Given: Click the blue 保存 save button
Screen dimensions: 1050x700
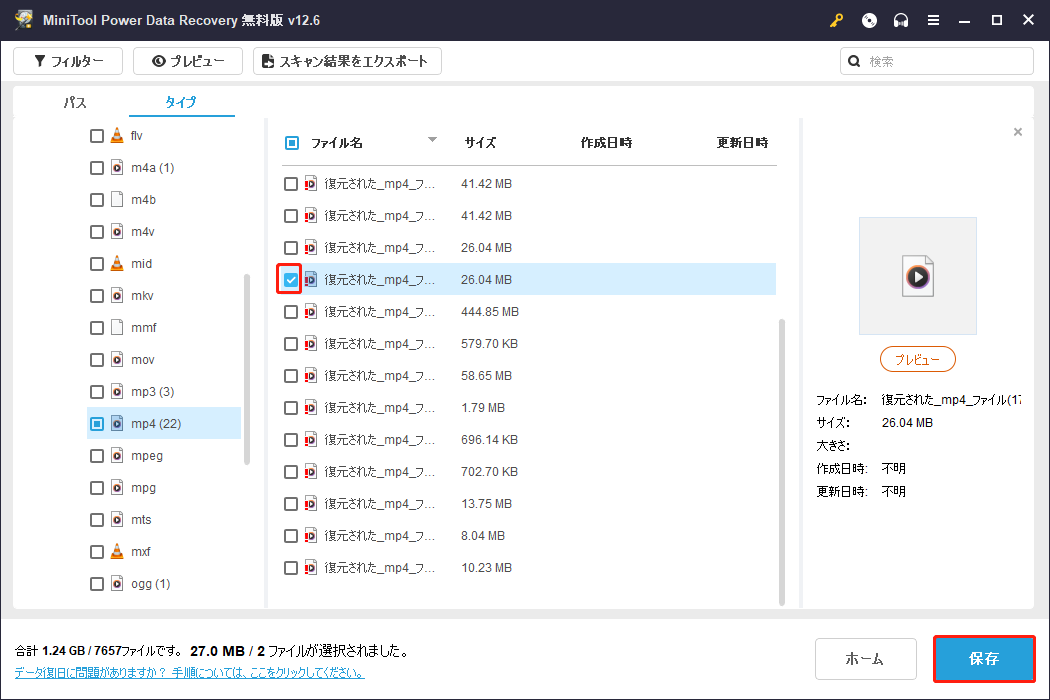Looking at the screenshot, I should [x=984, y=659].
